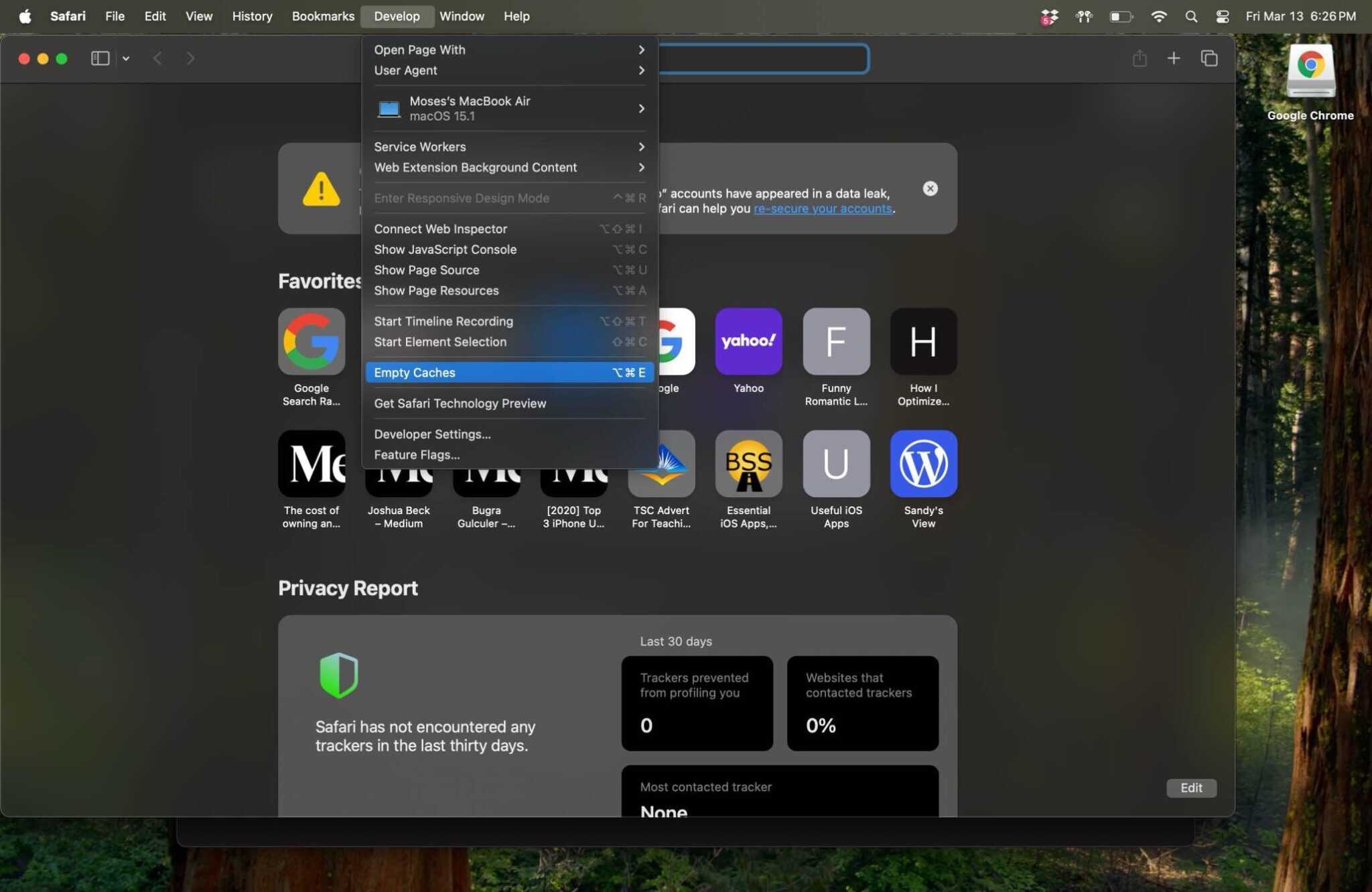Open Control Center icon

(1223, 17)
